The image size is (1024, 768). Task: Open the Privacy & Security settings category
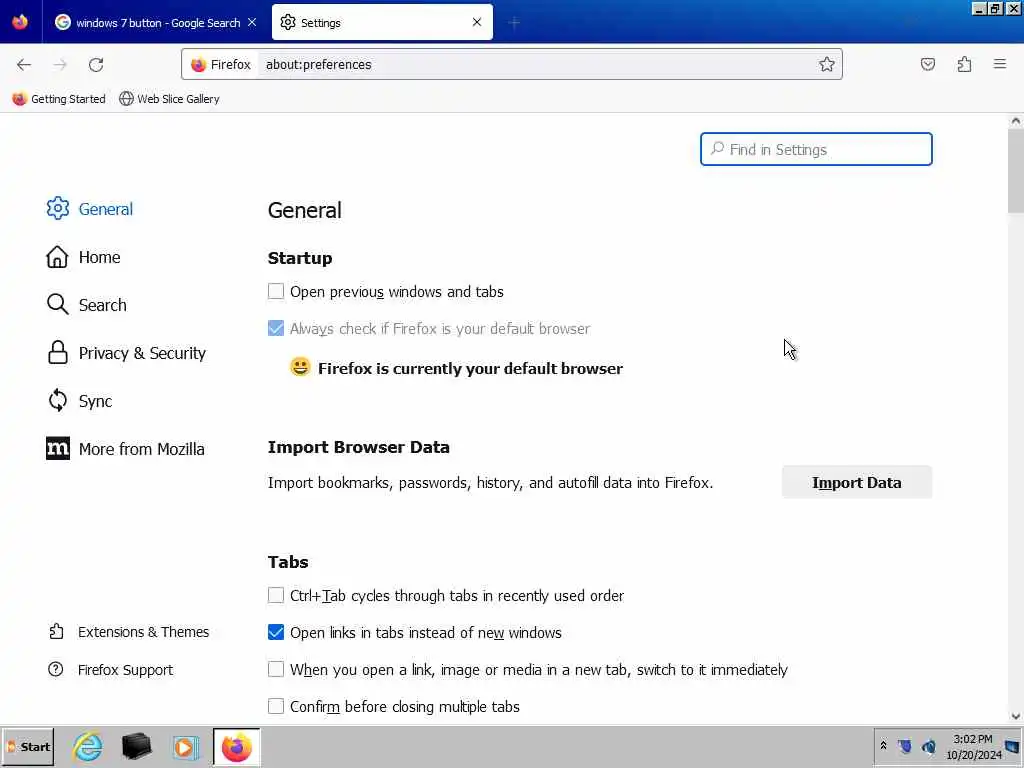point(127,353)
